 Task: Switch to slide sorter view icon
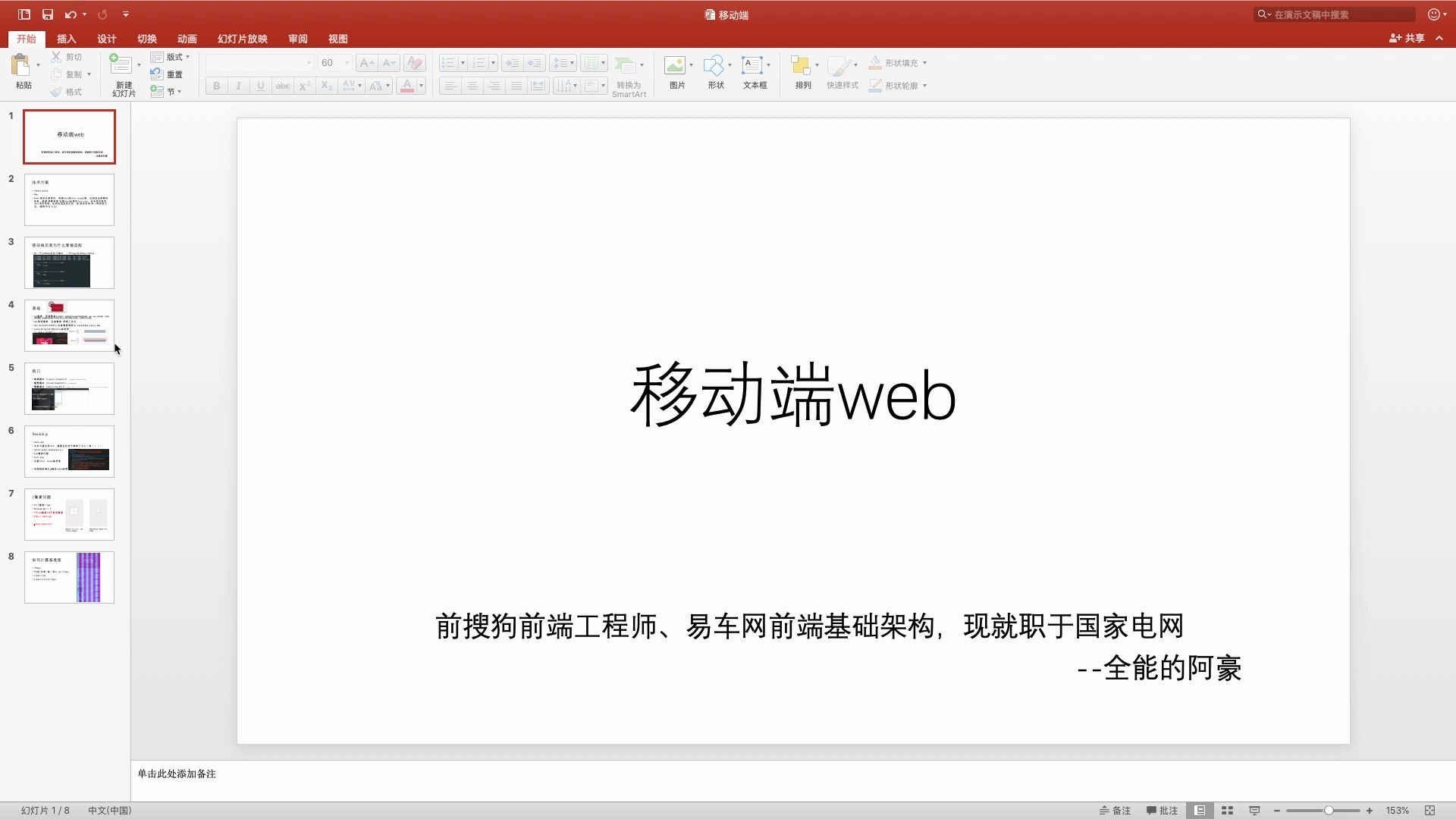coord(1227,811)
